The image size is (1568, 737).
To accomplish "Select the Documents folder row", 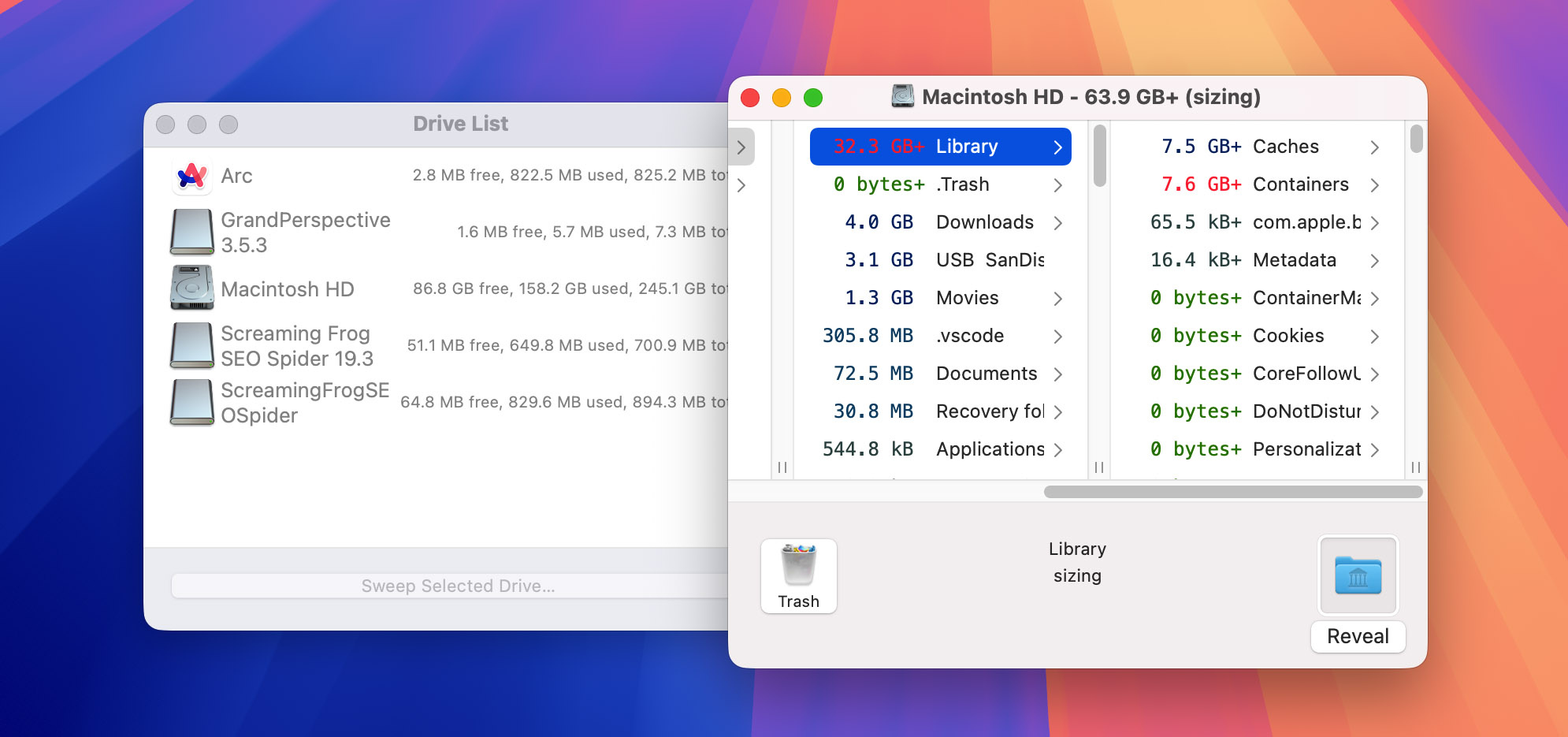I will [940, 374].
